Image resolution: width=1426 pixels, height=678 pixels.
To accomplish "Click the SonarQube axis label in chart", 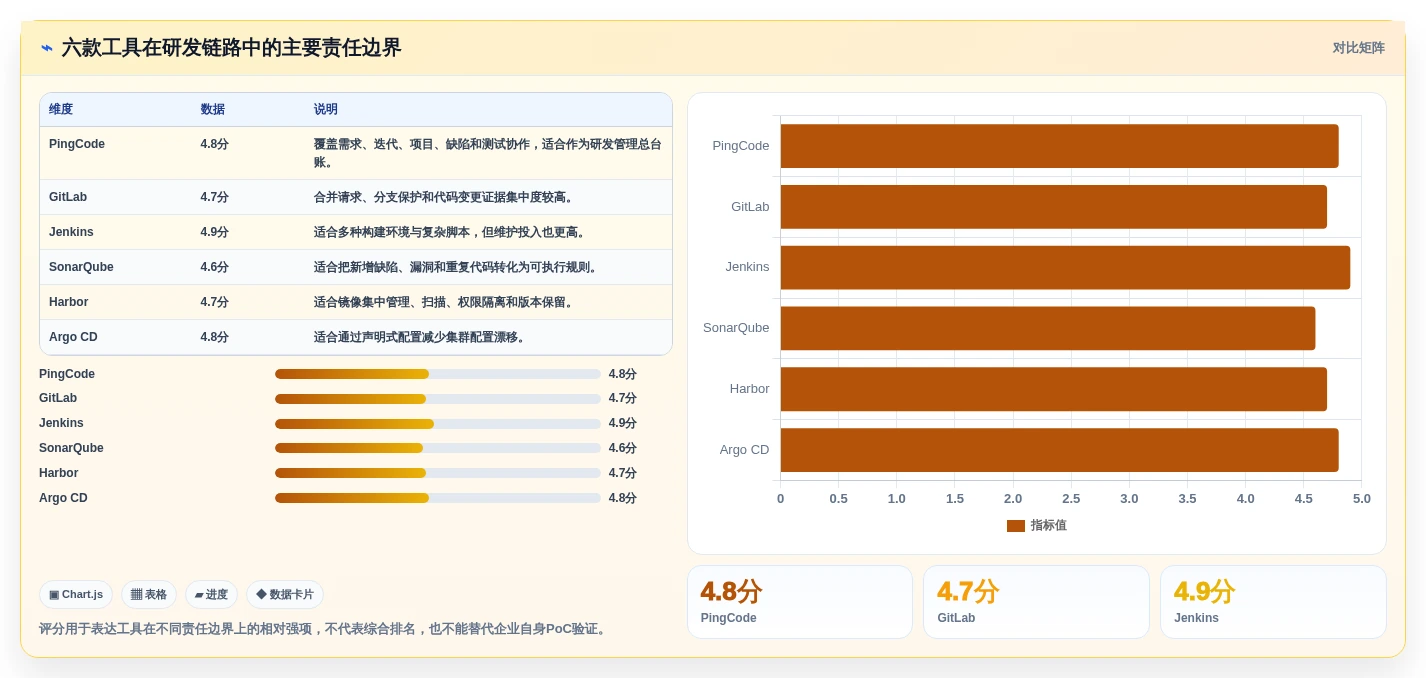I will tap(736, 328).
